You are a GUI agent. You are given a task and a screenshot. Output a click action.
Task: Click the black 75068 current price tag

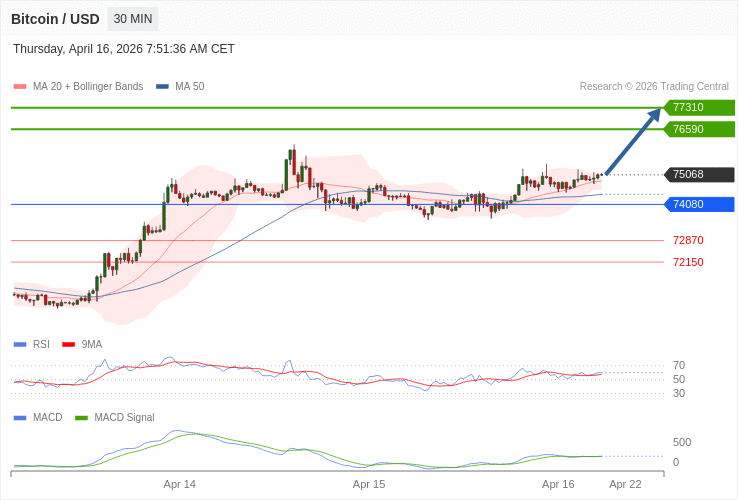pyautogui.click(x=699, y=174)
